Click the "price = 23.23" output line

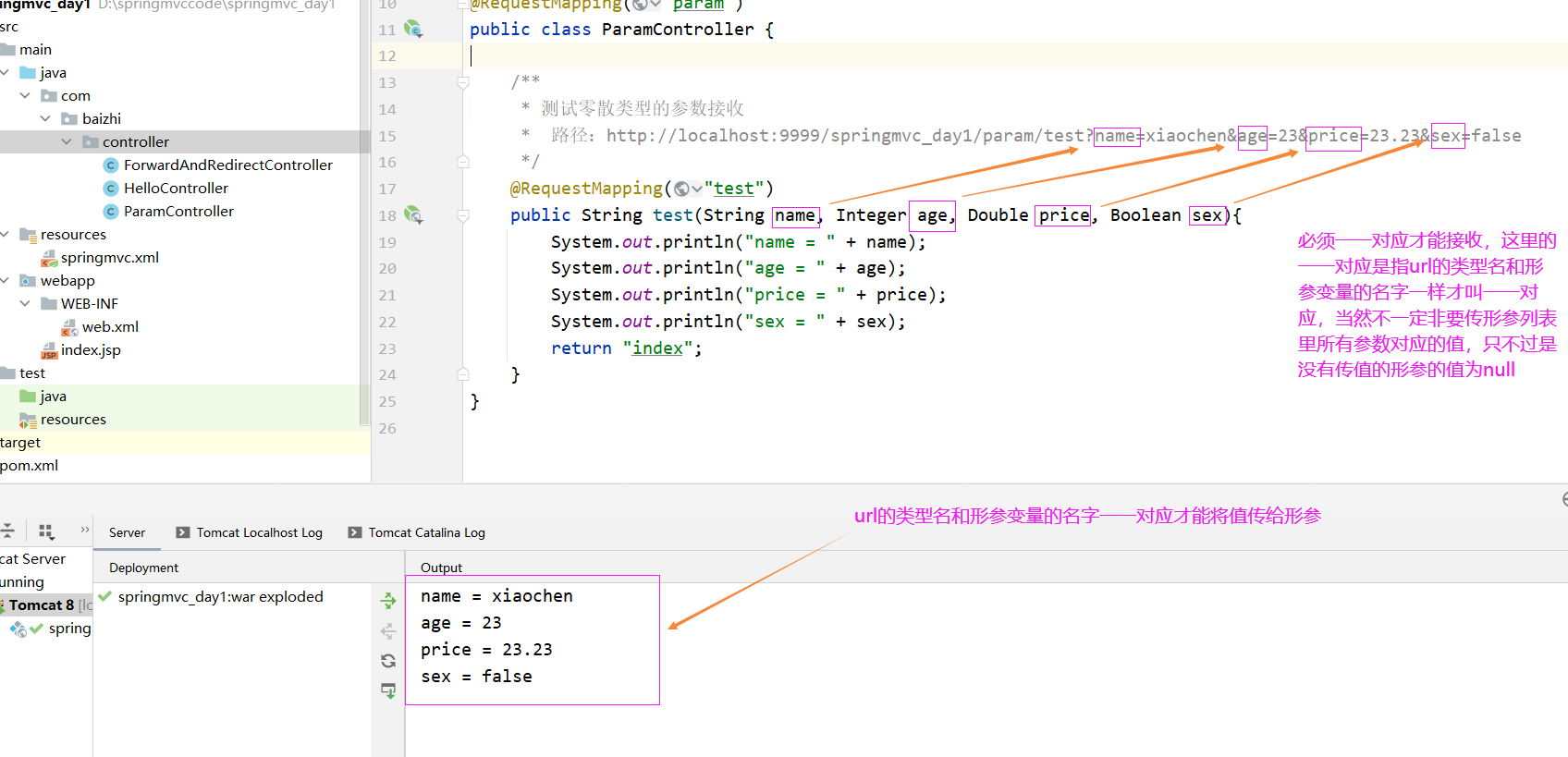click(x=486, y=650)
